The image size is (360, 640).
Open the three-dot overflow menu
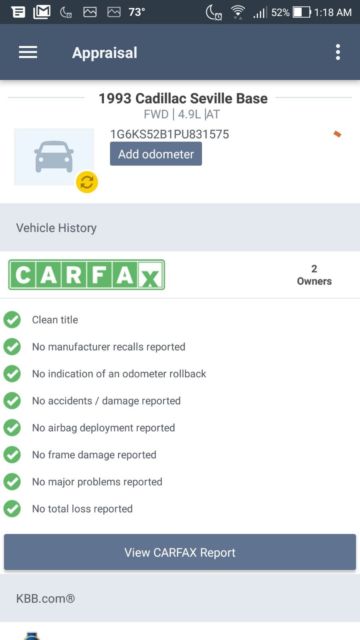(x=338, y=52)
